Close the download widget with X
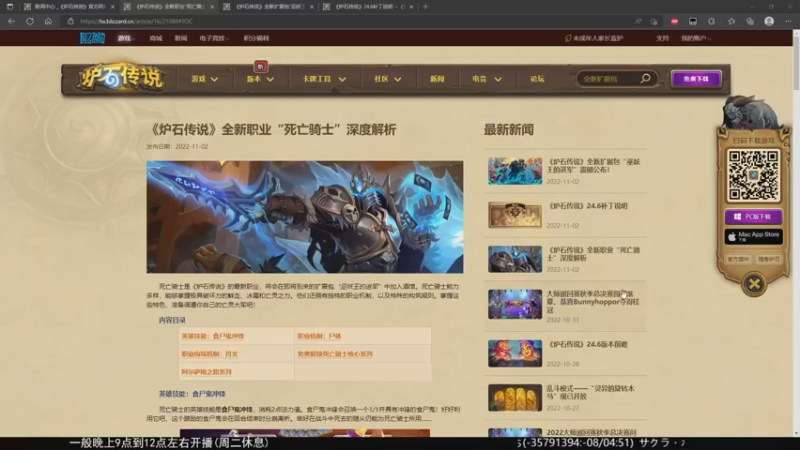800x450 pixels. 754,284
